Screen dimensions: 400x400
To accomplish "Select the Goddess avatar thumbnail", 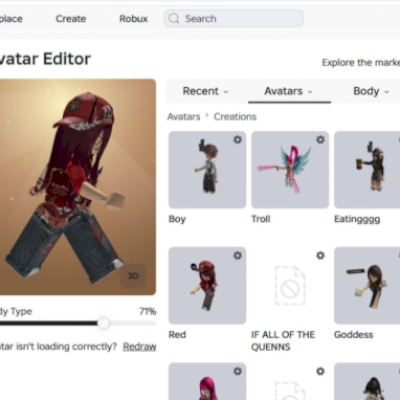I will (367, 286).
